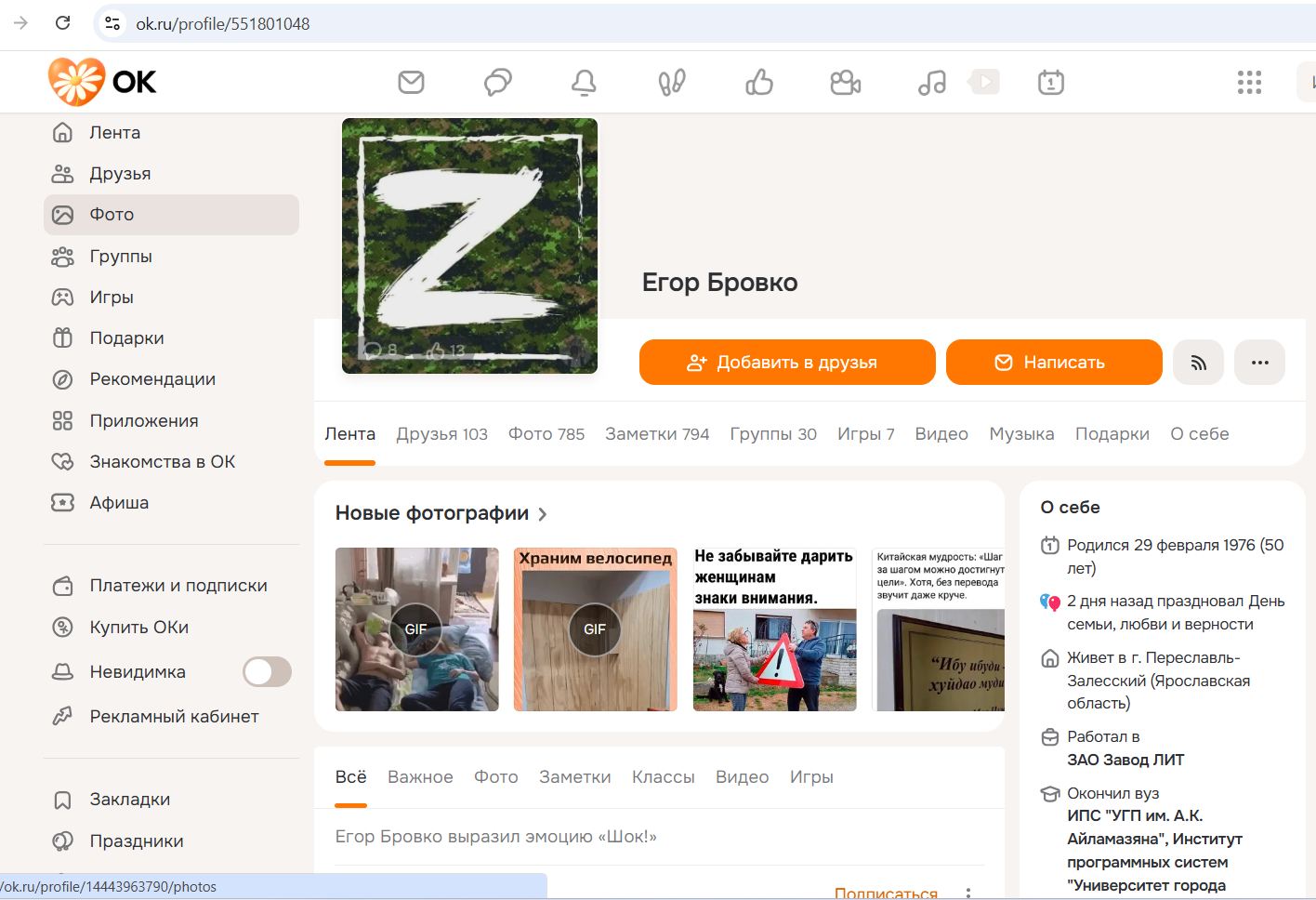Switch to the Заметки 794 profile tab
This screenshot has width=1316, height=900.
click(x=657, y=433)
